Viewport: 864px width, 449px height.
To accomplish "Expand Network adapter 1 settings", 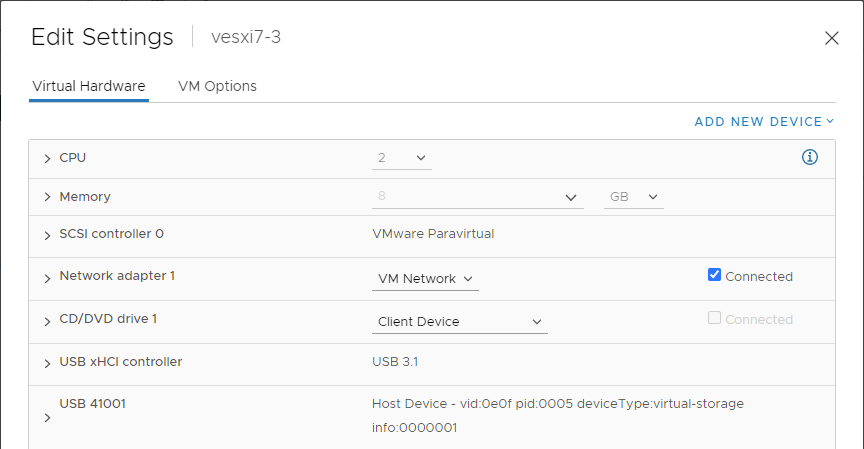I will [x=47, y=279].
